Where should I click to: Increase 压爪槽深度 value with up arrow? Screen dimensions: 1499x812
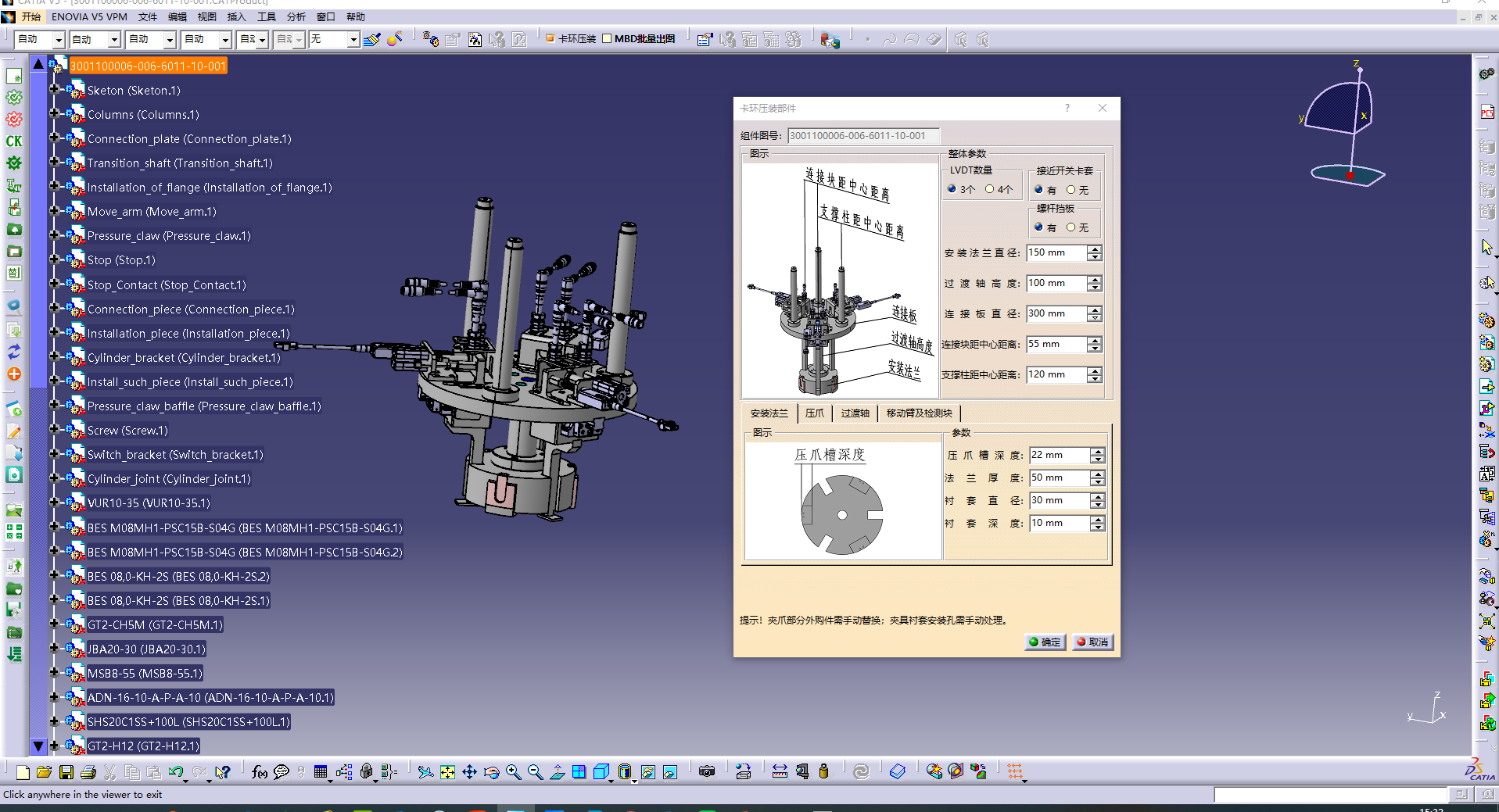point(1098,452)
